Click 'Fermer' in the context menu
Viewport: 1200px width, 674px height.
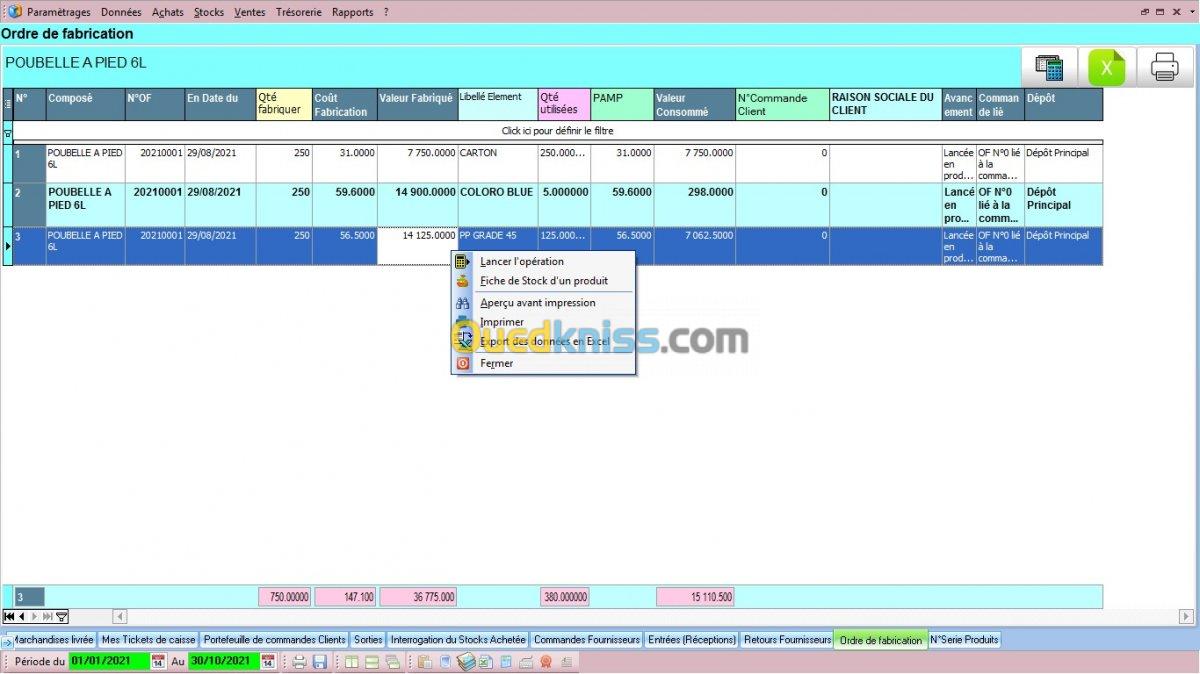(496, 364)
